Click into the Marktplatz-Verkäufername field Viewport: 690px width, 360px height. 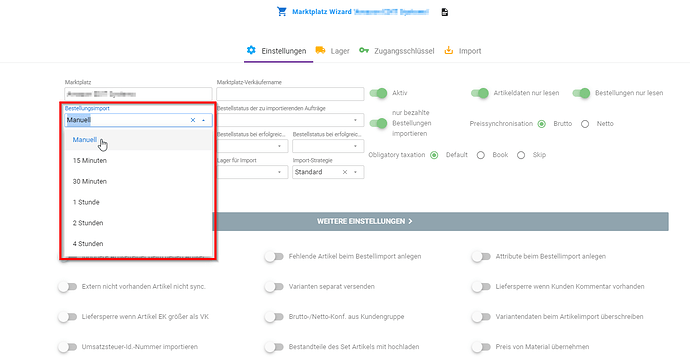(290, 94)
